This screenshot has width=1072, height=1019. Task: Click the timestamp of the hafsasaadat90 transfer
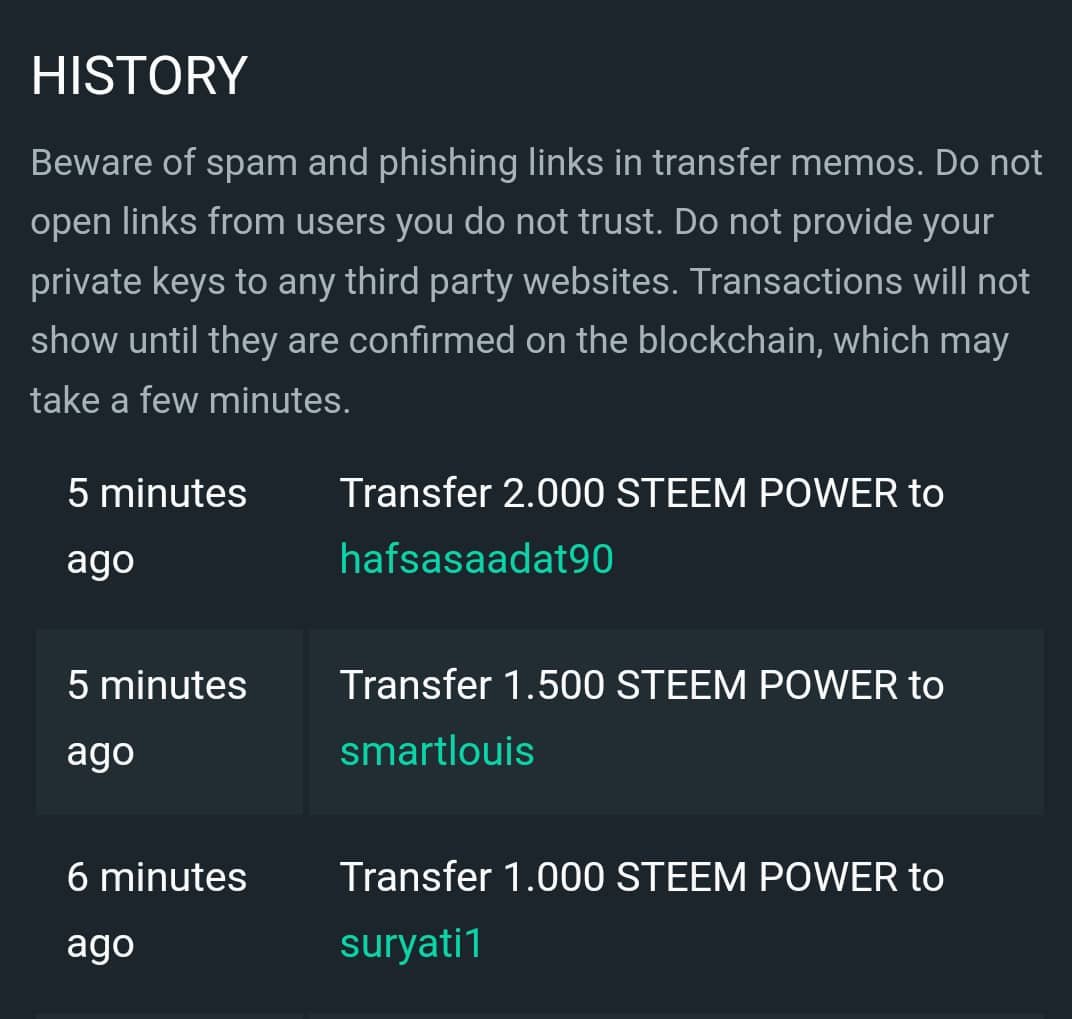click(x=156, y=526)
